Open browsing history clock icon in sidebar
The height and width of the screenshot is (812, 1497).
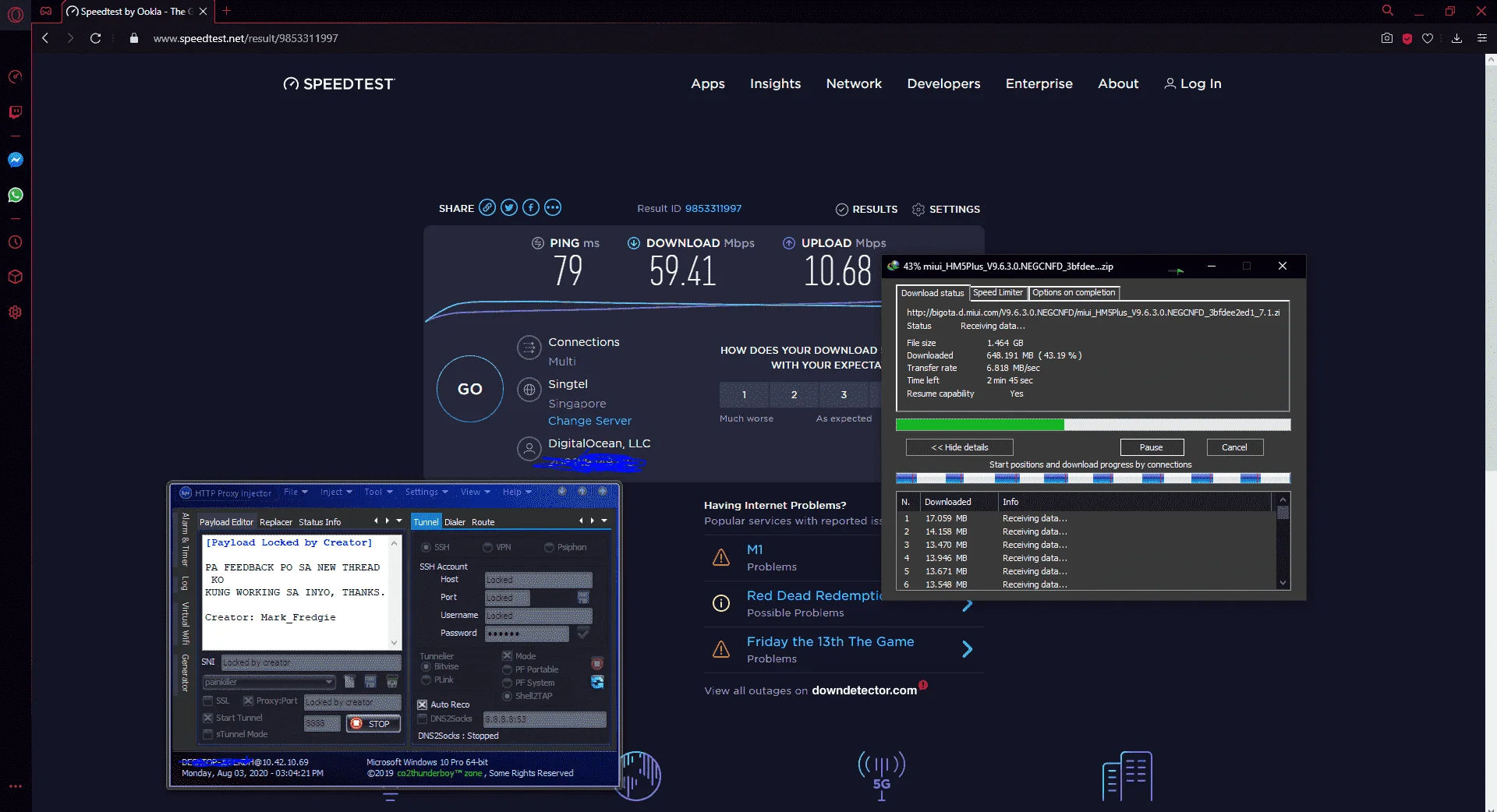point(16,242)
